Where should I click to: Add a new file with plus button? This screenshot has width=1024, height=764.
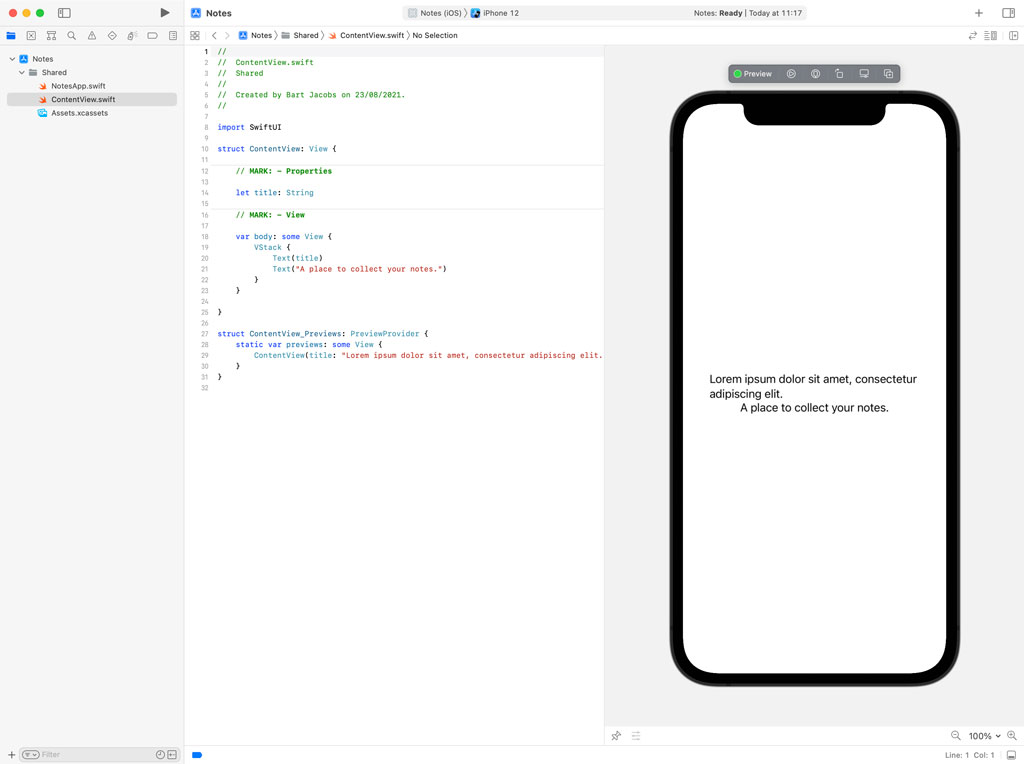(11, 754)
